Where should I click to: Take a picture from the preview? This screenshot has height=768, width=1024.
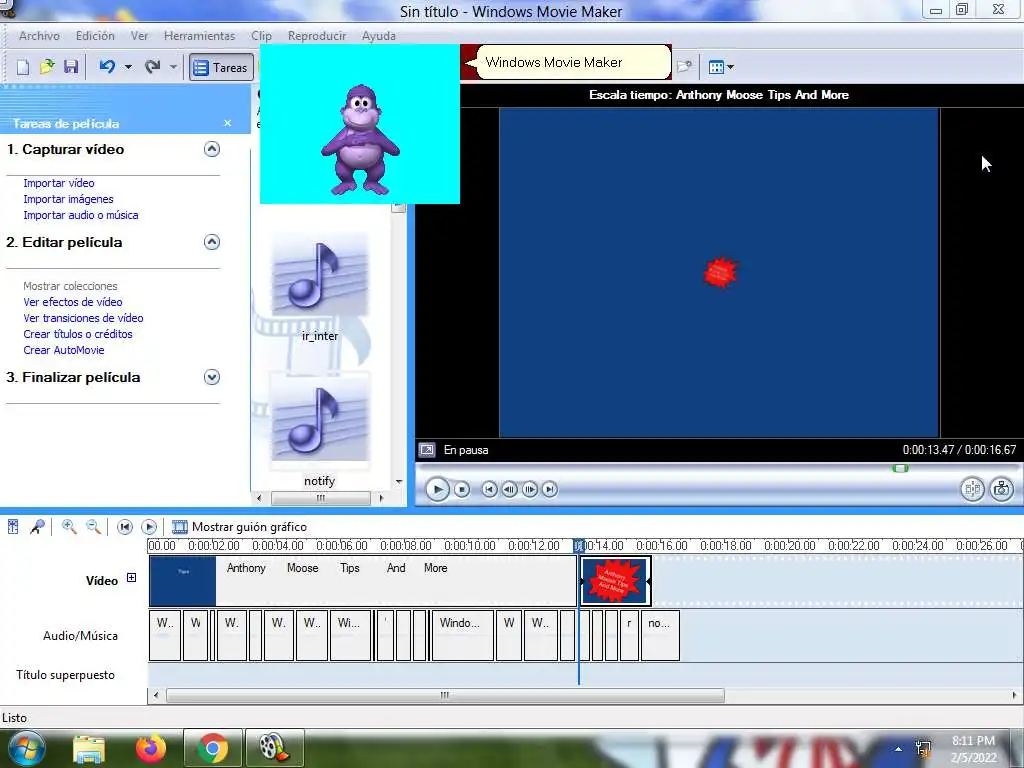click(x=1002, y=489)
